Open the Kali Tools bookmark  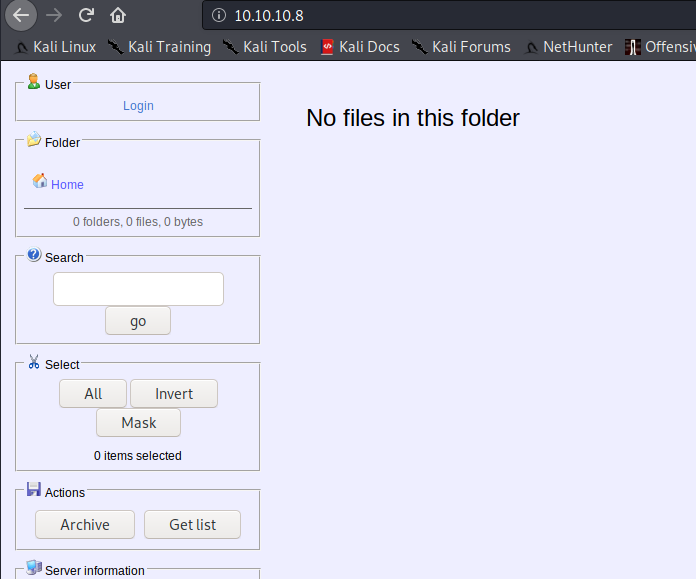point(265,47)
